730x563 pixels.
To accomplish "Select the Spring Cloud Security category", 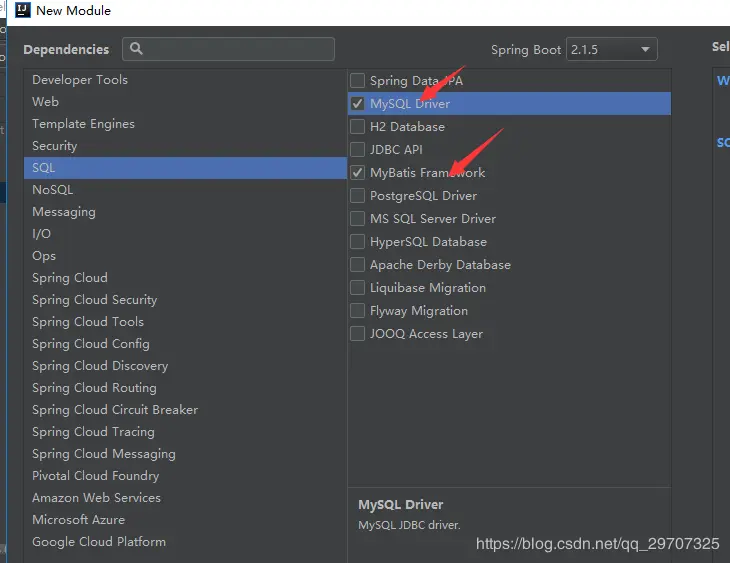I will (185, 299).
